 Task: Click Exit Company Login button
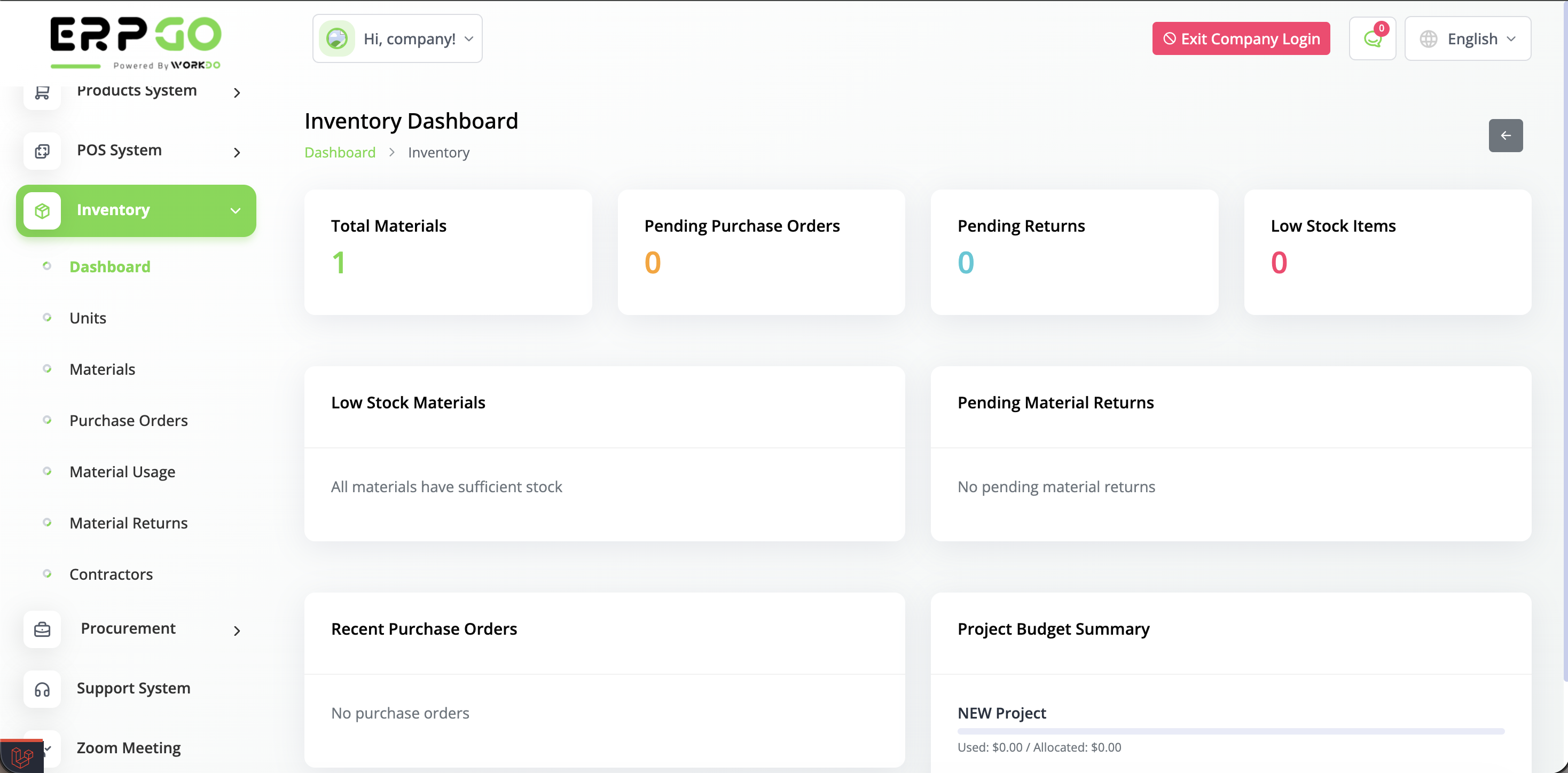click(x=1241, y=38)
